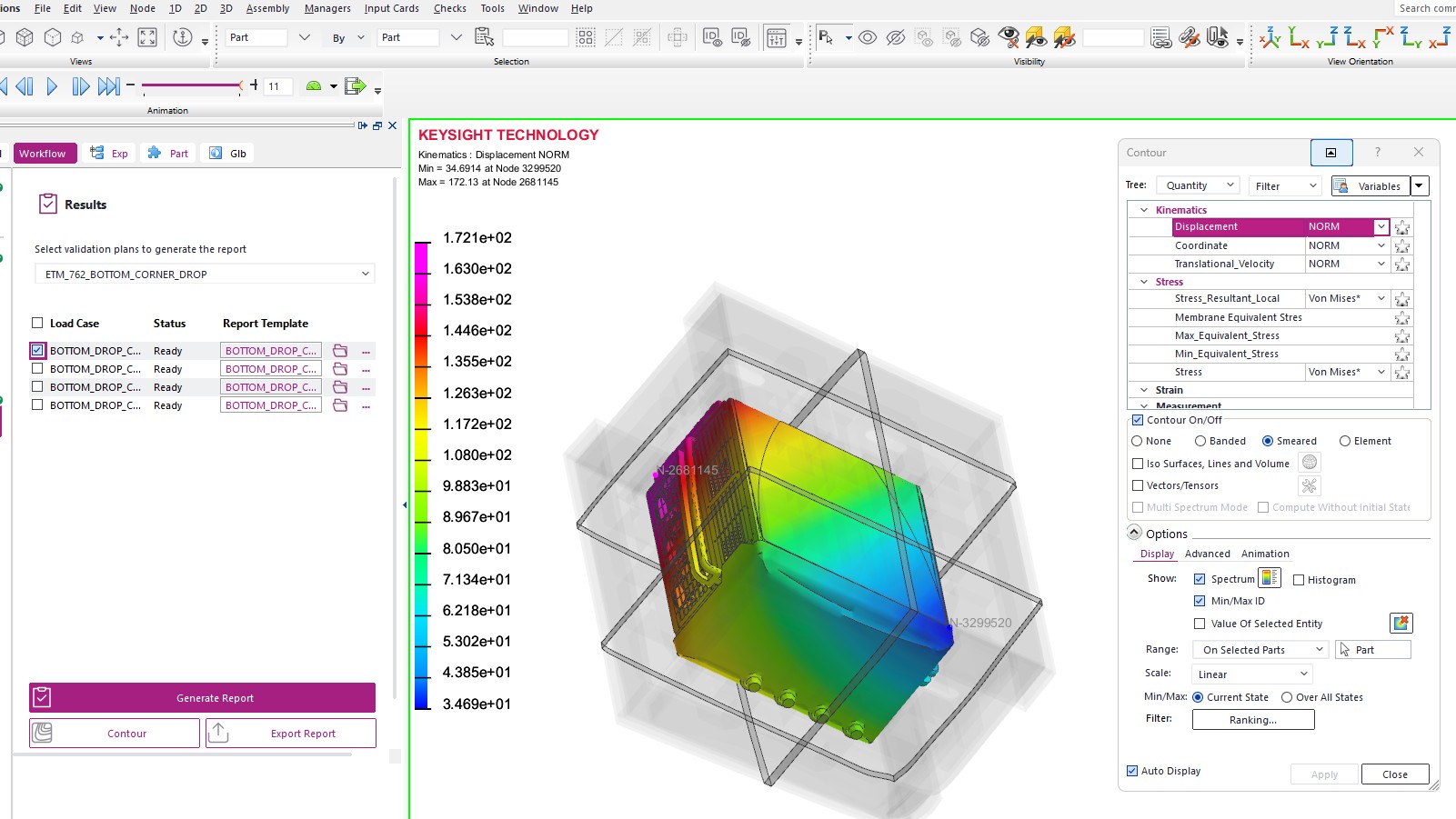Click the visibility list with link icon

[1160, 37]
